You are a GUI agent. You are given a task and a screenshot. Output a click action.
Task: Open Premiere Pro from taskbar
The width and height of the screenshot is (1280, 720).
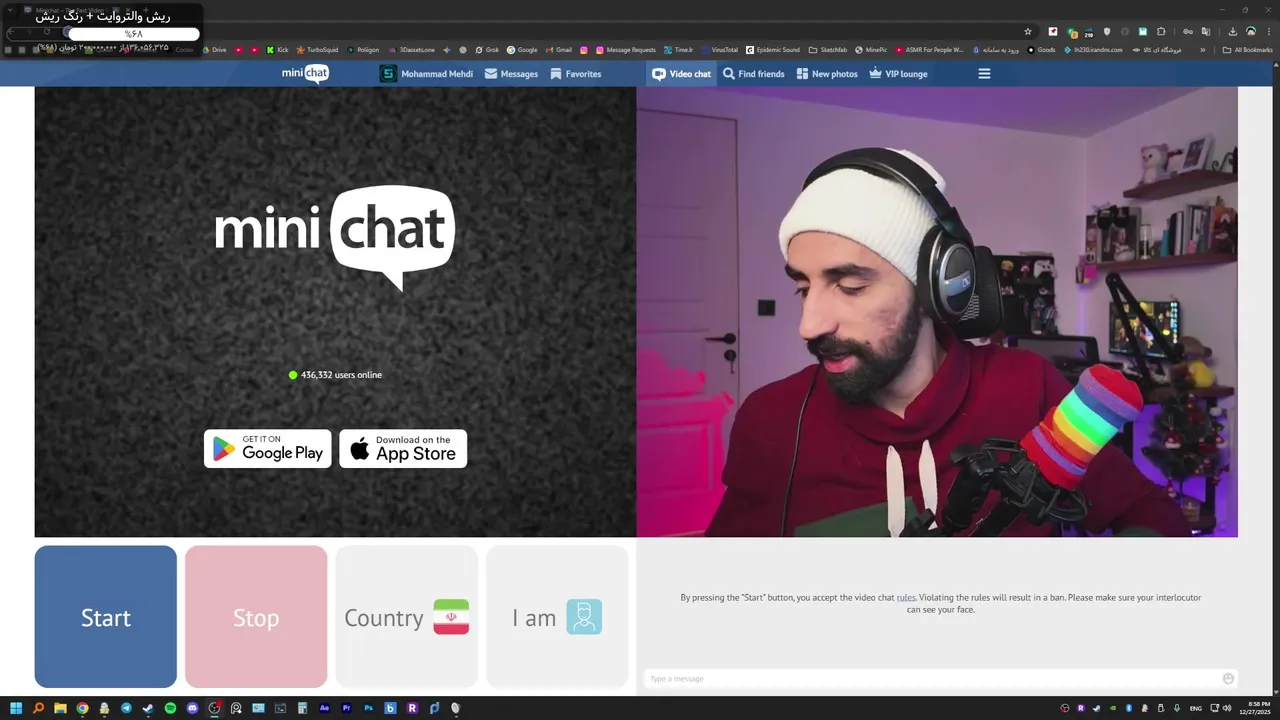346,708
